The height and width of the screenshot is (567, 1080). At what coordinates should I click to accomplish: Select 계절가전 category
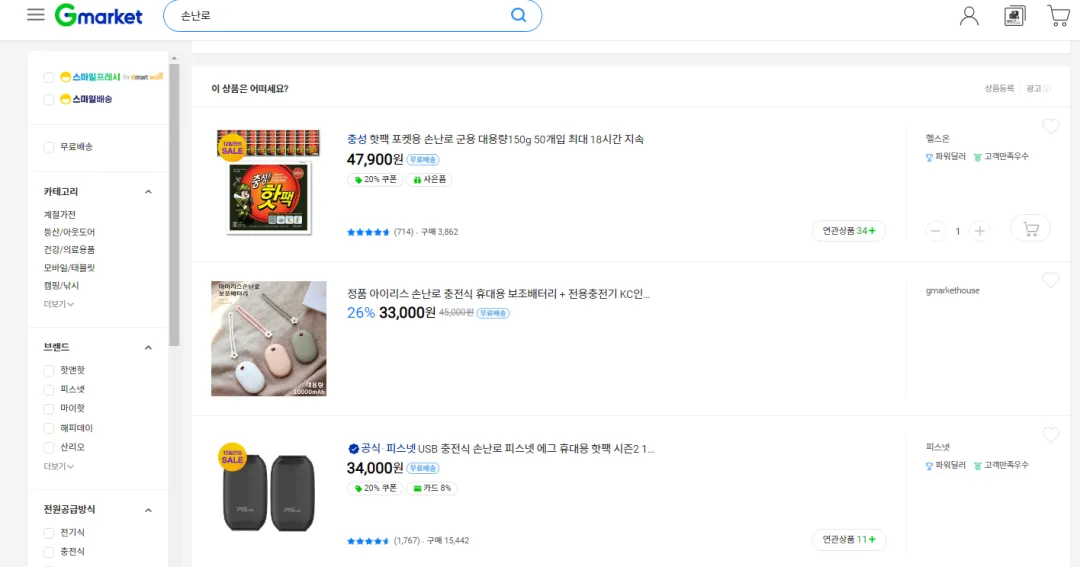pyautogui.click(x=60, y=215)
